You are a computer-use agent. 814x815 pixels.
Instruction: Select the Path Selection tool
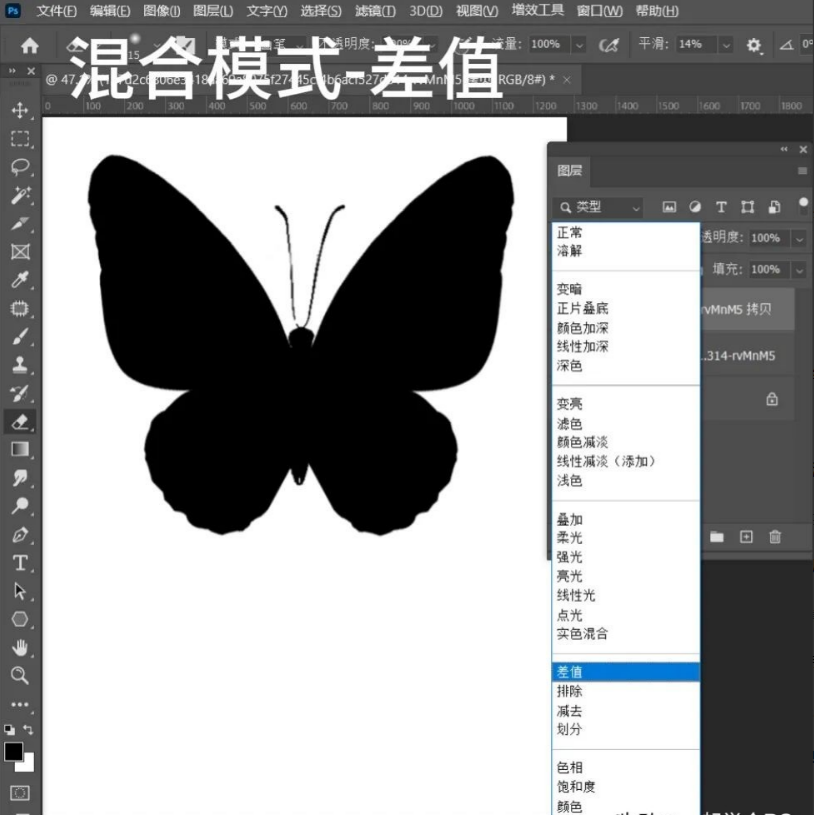click(x=20, y=590)
